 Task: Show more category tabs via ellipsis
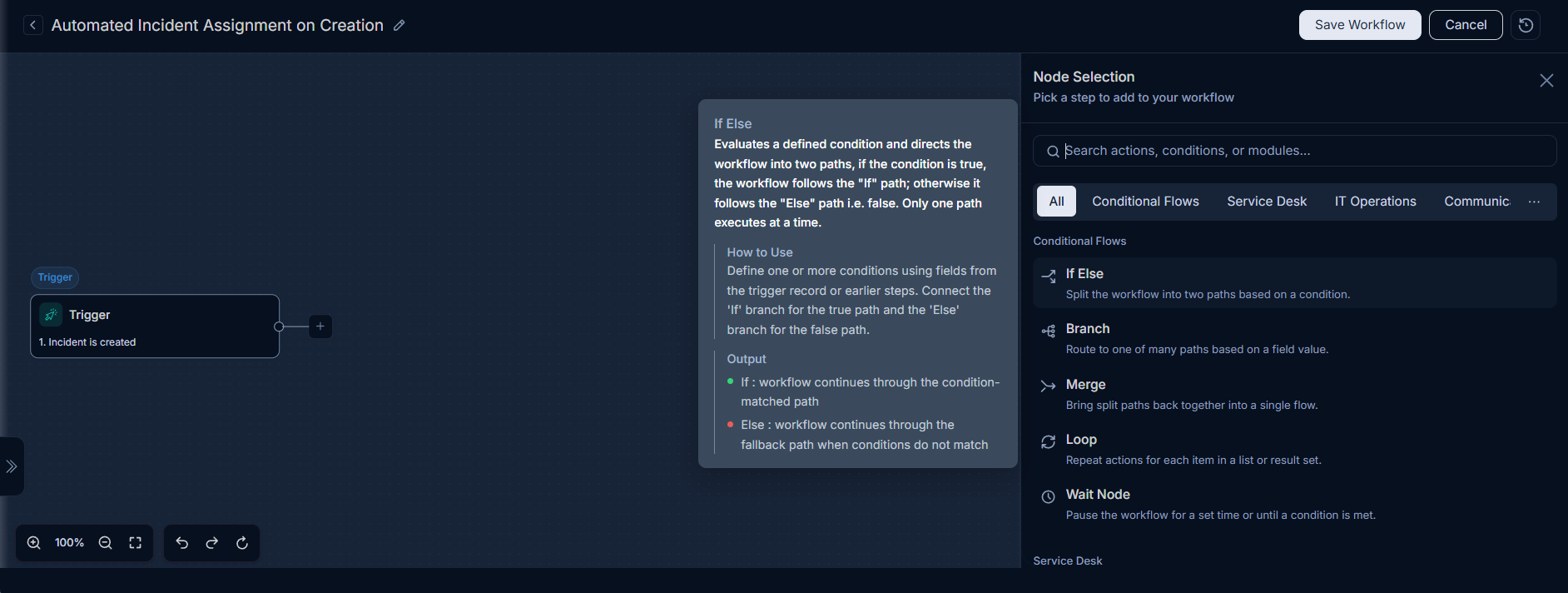click(x=1535, y=202)
